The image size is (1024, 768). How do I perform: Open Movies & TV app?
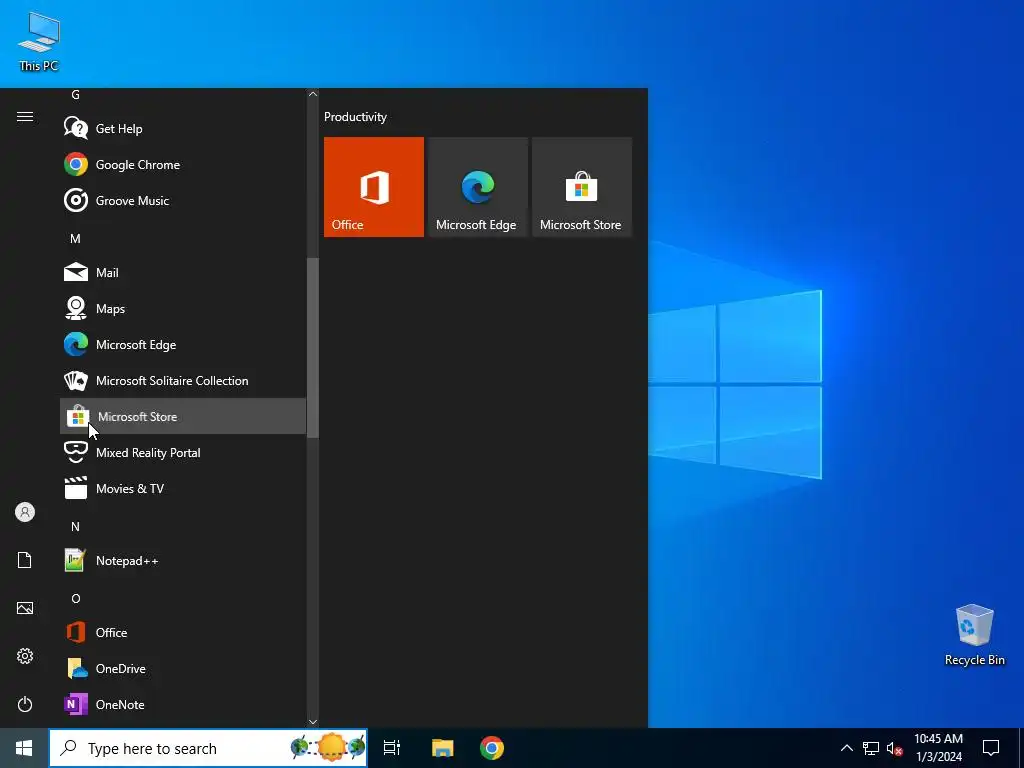point(183,488)
